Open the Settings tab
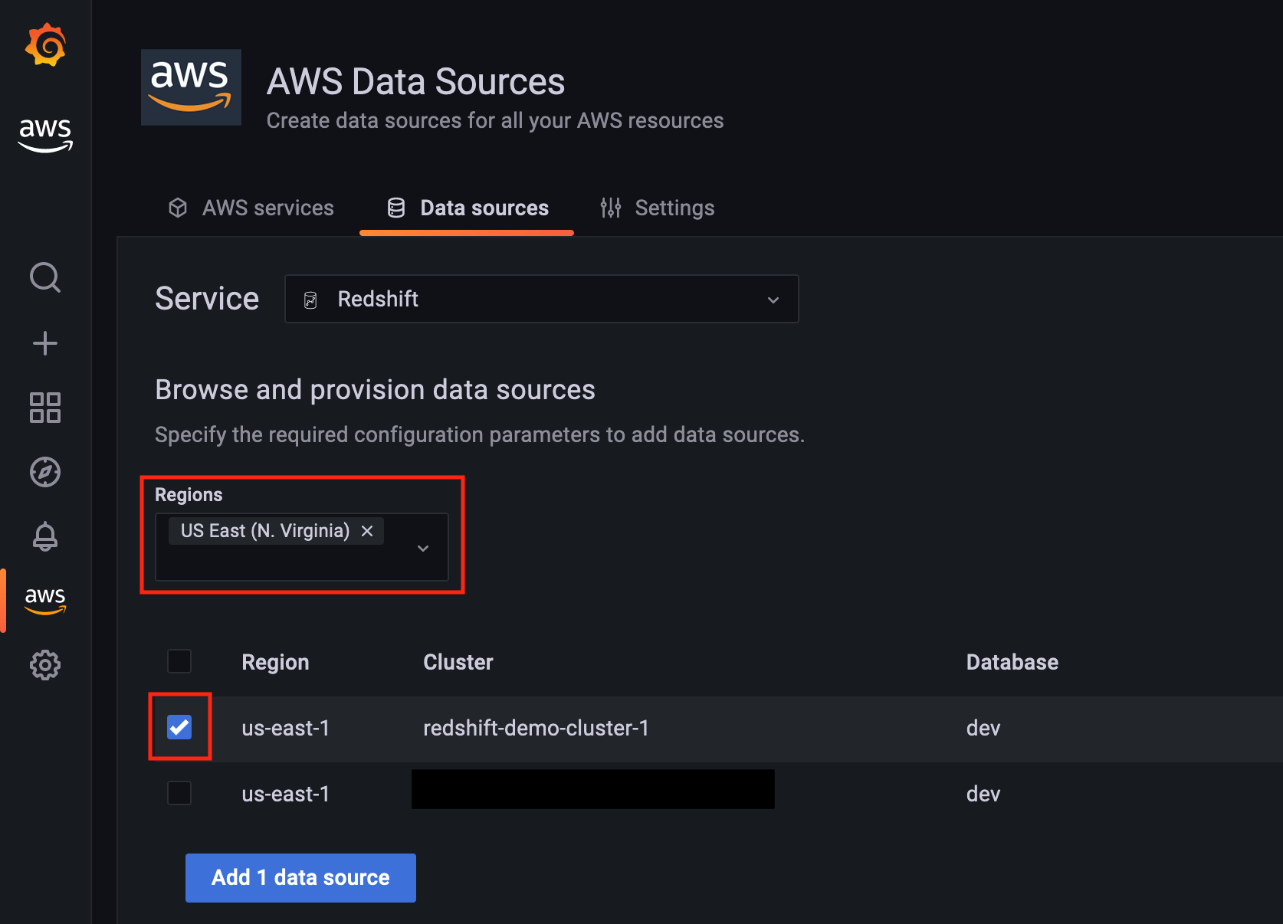The width and height of the screenshot is (1283, 924). tap(658, 207)
